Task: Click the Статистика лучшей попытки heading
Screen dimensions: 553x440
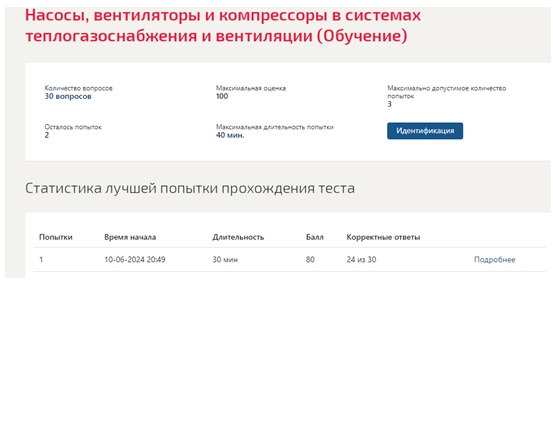Action: coord(190,188)
